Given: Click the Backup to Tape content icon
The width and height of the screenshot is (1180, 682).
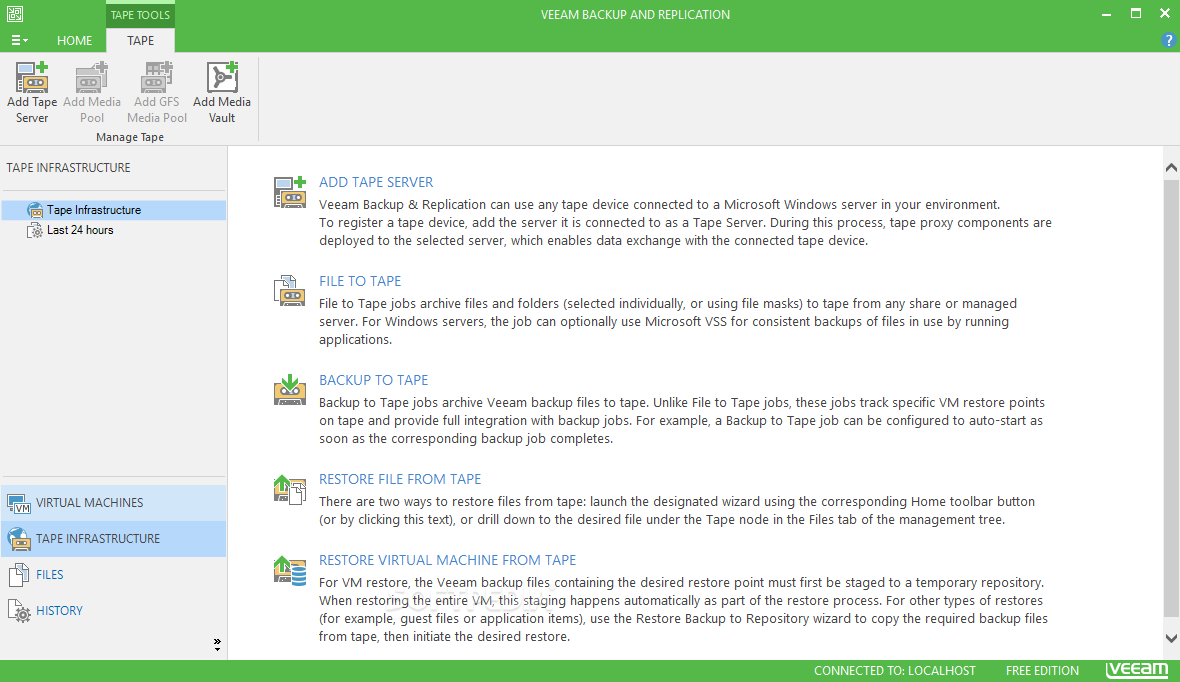Looking at the screenshot, I should [290, 390].
